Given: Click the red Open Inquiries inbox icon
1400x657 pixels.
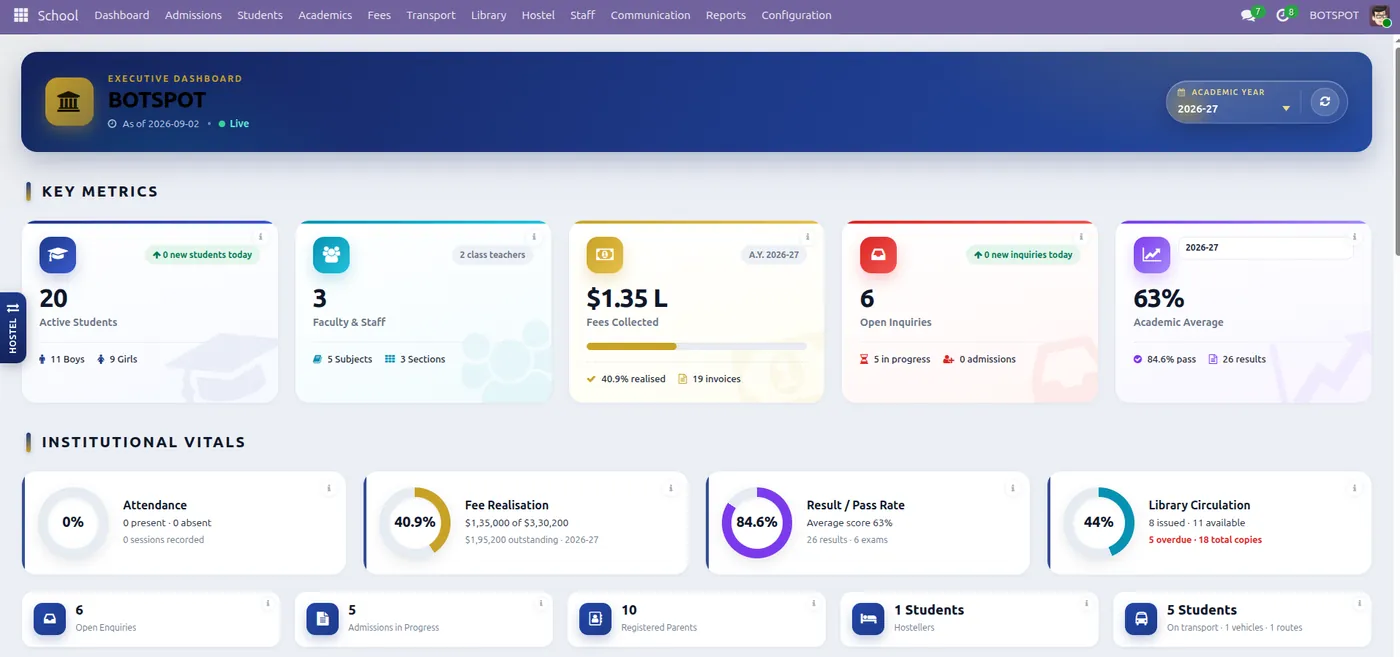Looking at the screenshot, I should pos(878,255).
